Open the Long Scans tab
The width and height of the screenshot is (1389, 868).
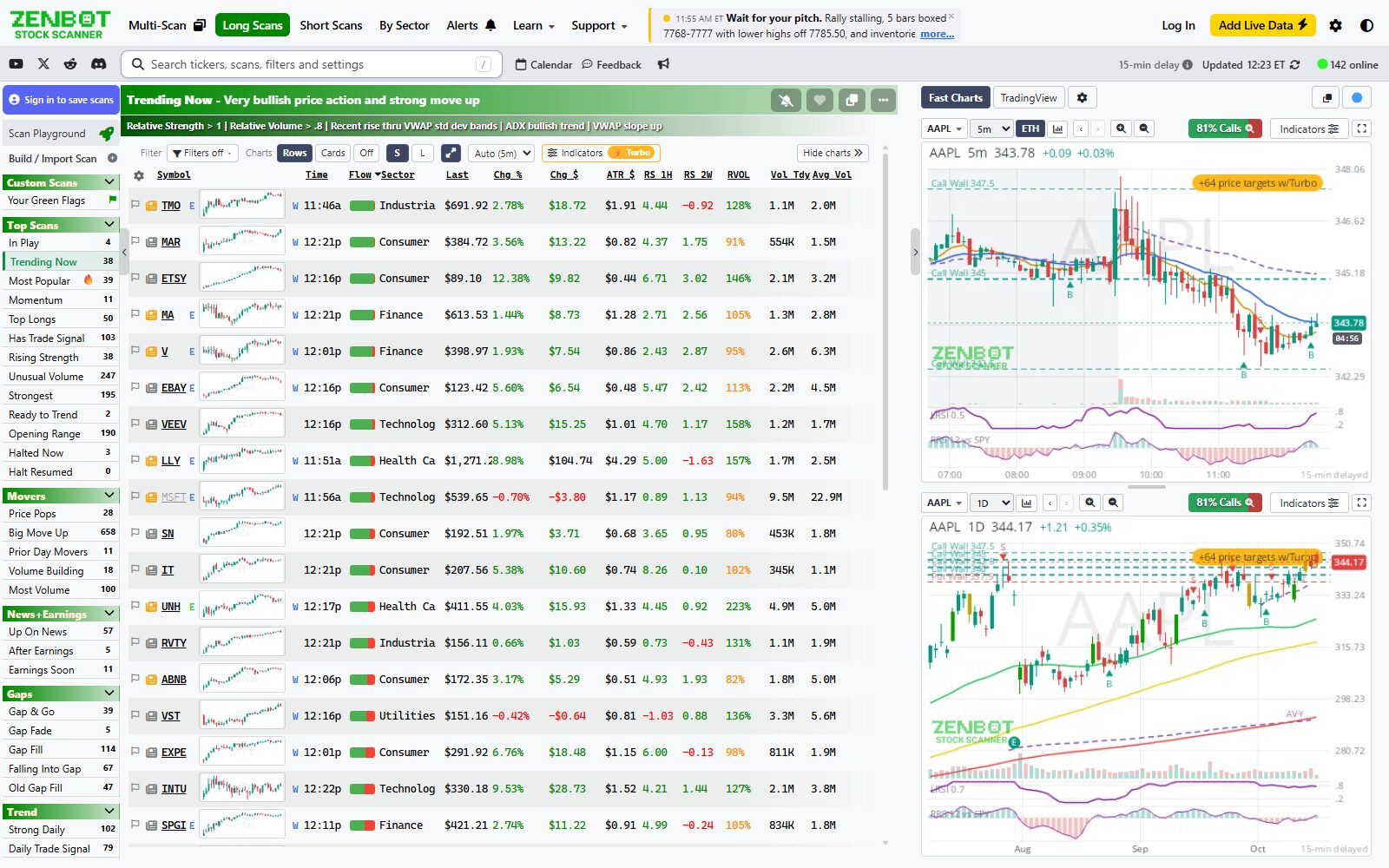tap(253, 25)
